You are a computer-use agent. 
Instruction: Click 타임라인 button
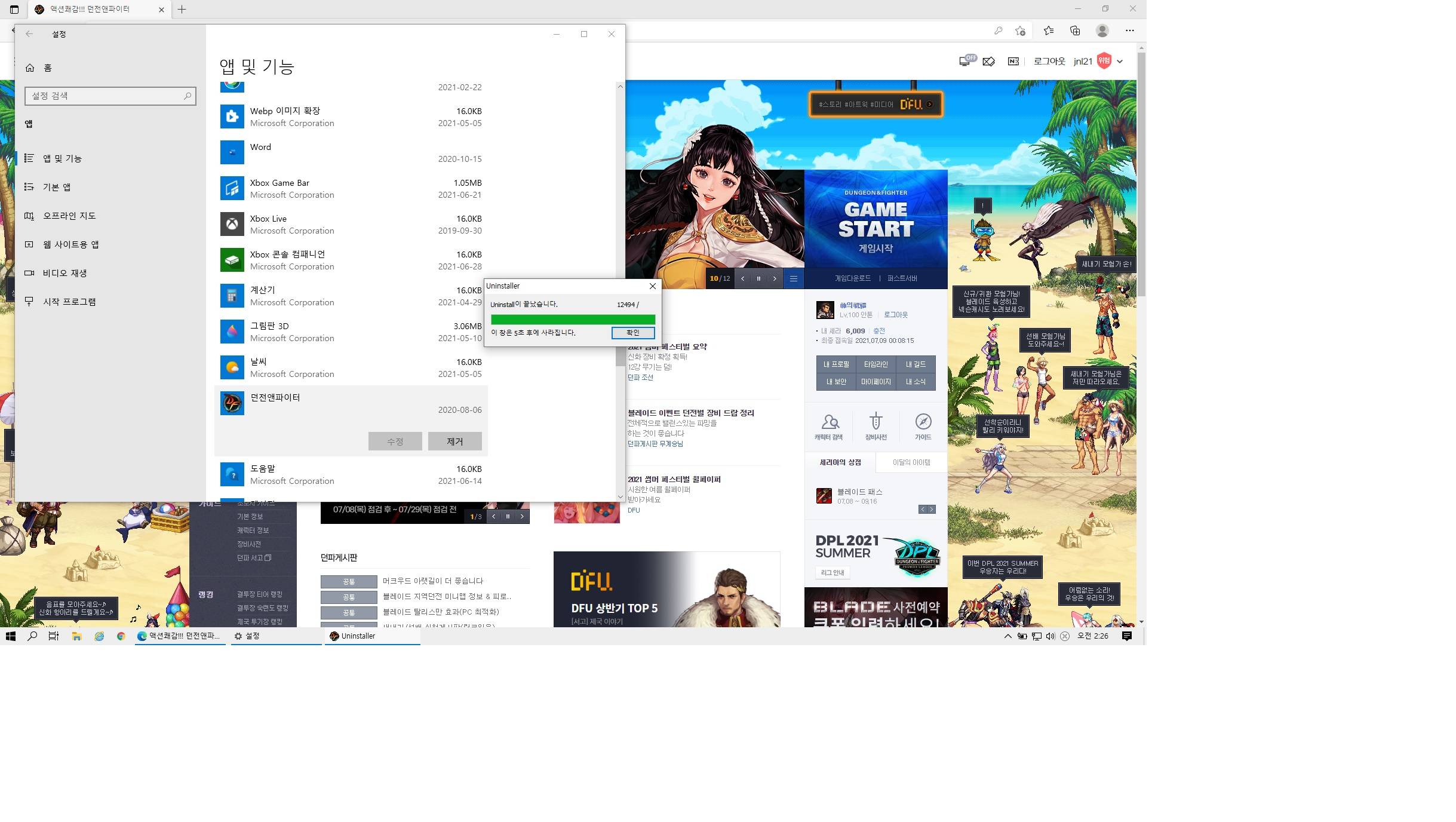point(876,364)
